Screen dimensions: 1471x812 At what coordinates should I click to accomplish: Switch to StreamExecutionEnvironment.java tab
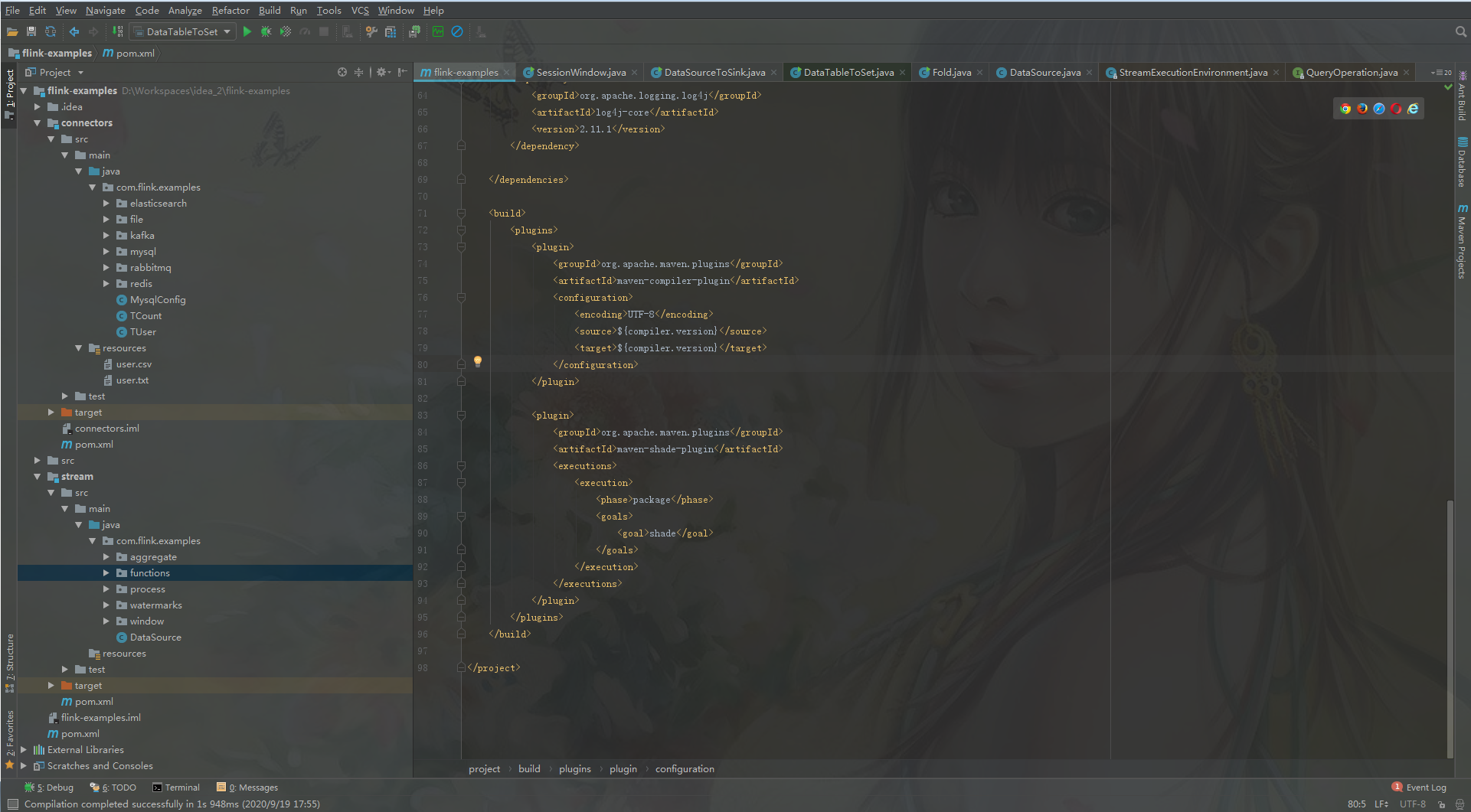click(1193, 73)
